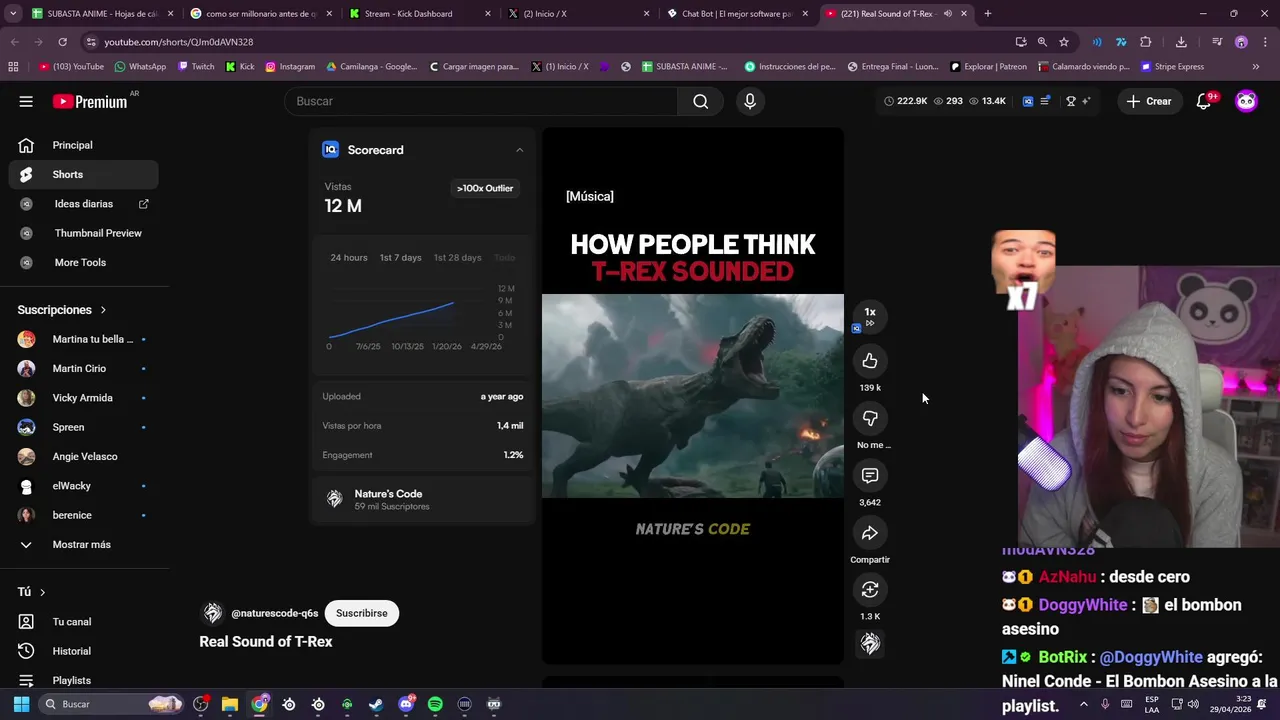Image resolution: width=1280 pixels, height=720 pixels.
Task: Share the short via Compartir icon
Action: point(870,533)
